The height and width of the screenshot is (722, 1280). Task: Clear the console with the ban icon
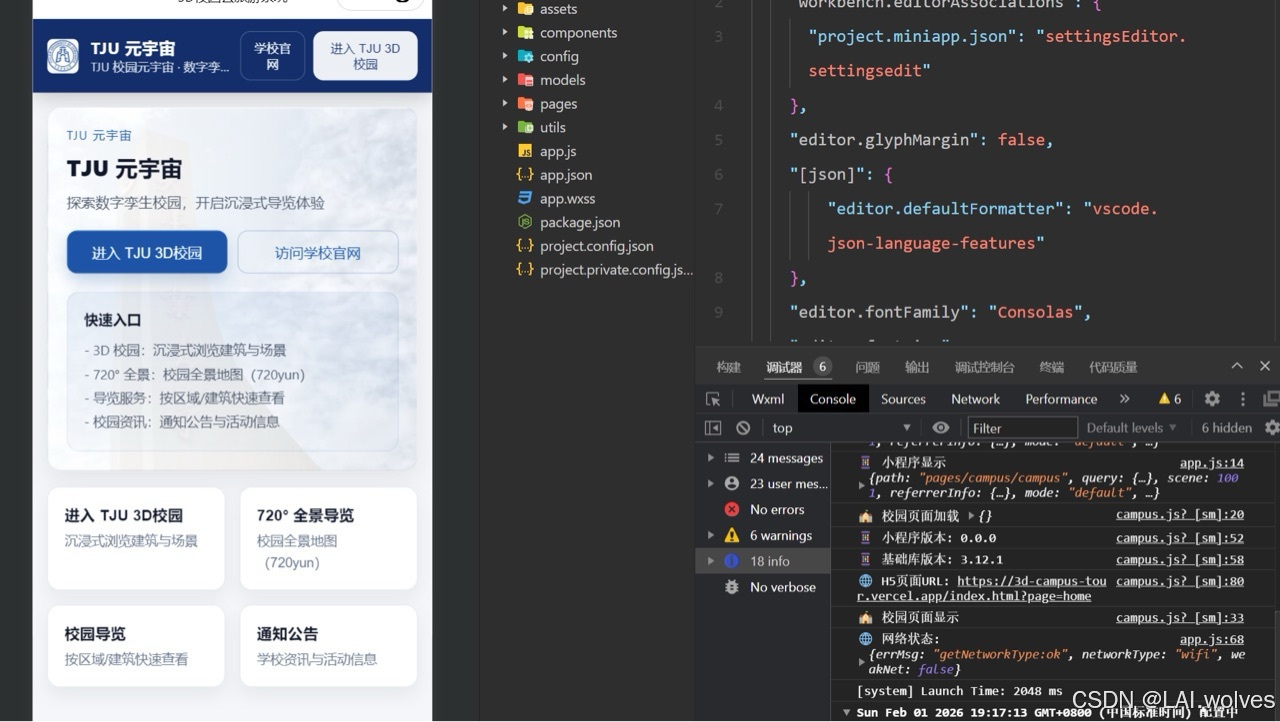click(743, 428)
